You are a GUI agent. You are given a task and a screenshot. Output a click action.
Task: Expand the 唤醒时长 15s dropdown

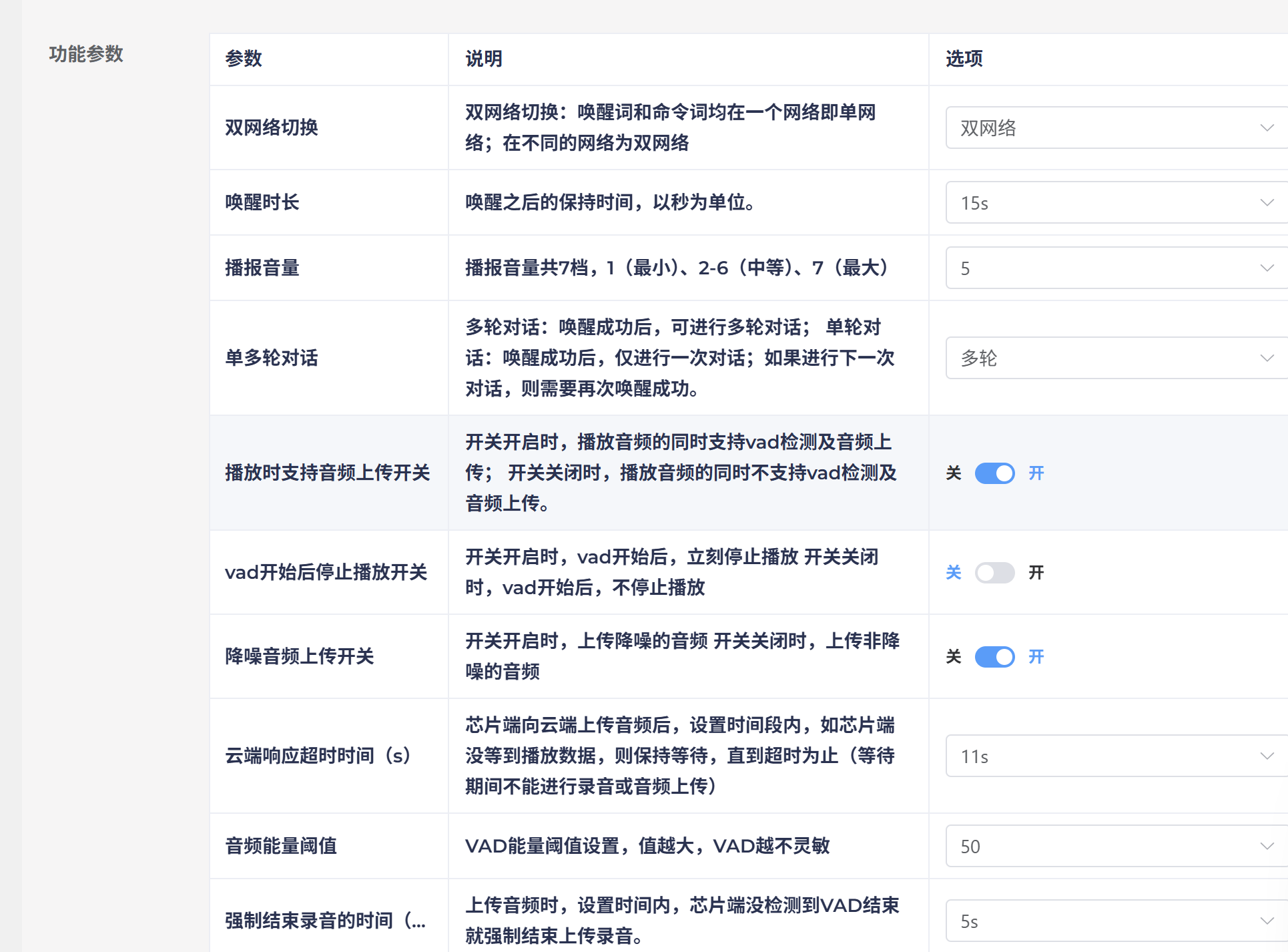coord(1108,202)
